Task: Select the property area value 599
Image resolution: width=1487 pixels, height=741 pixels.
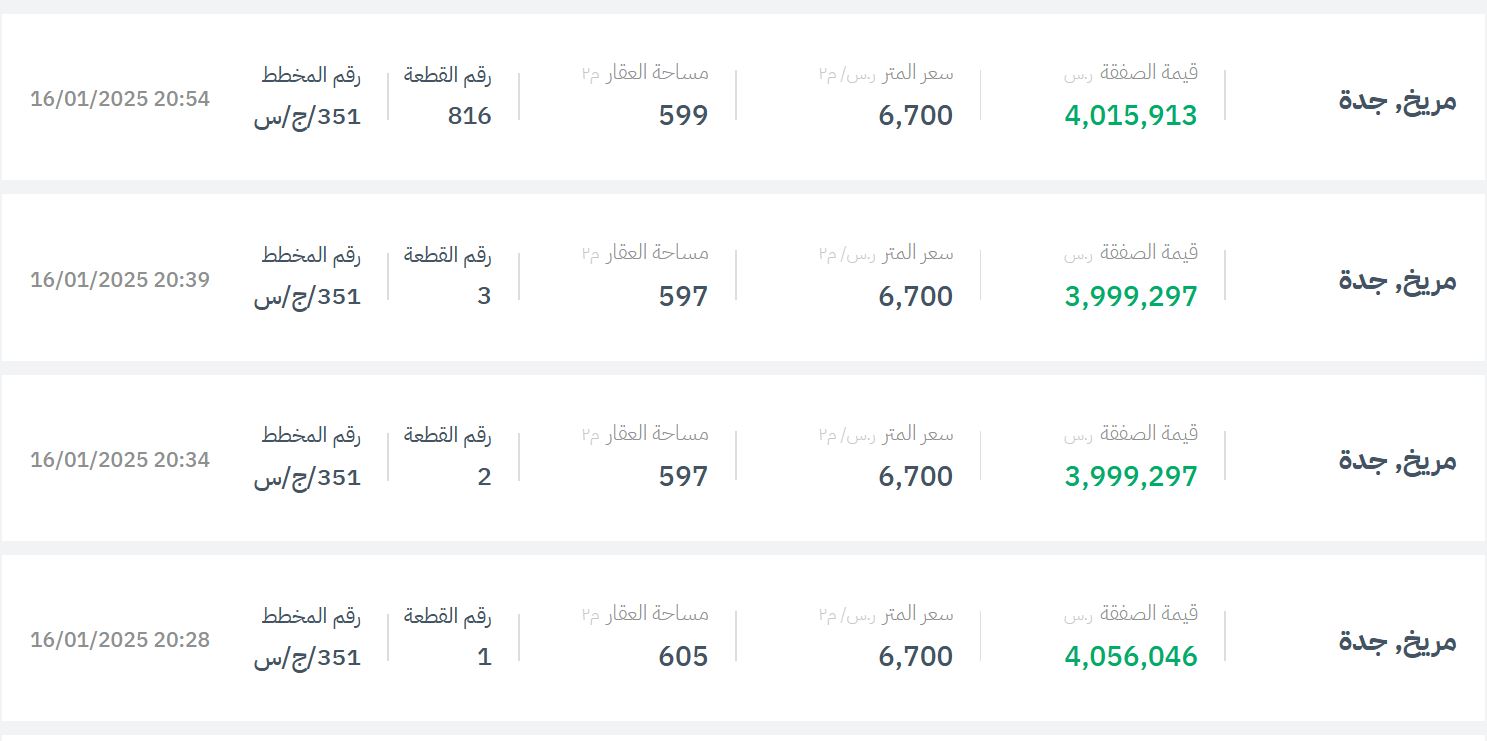Action: 683,116
